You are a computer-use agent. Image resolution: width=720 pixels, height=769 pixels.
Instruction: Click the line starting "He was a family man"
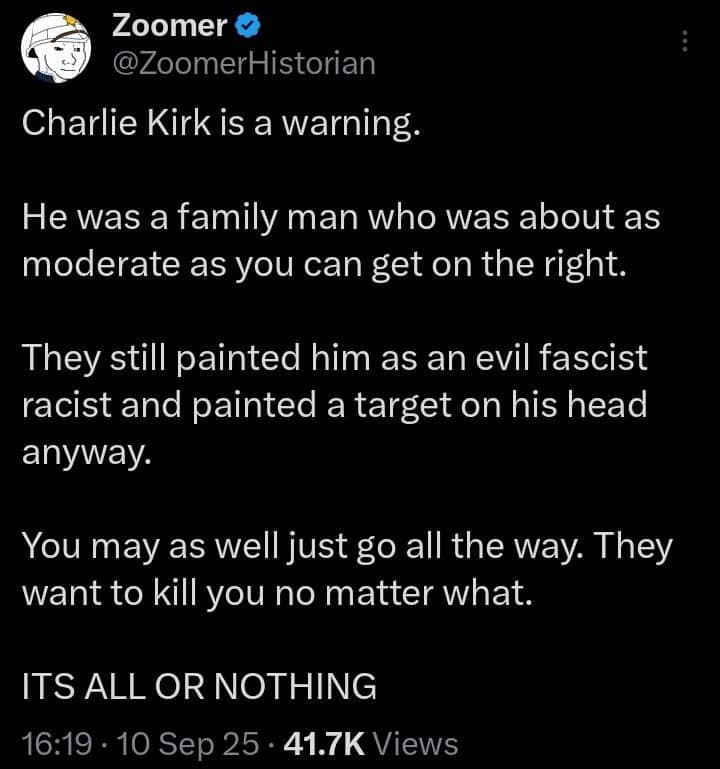(x=340, y=219)
